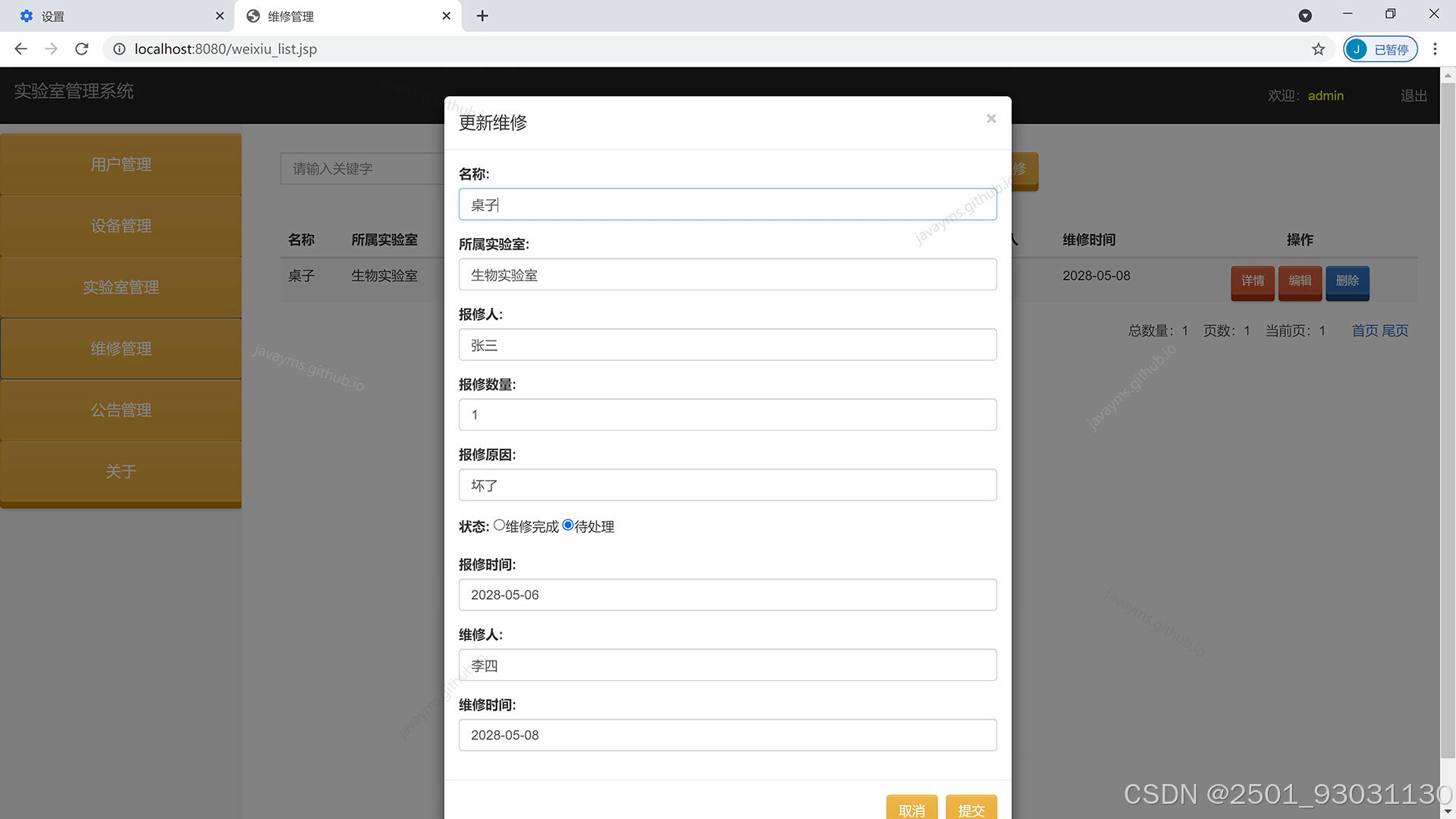Click the 提交 button
Viewport: 1456px width, 819px height.
point(971,808)
